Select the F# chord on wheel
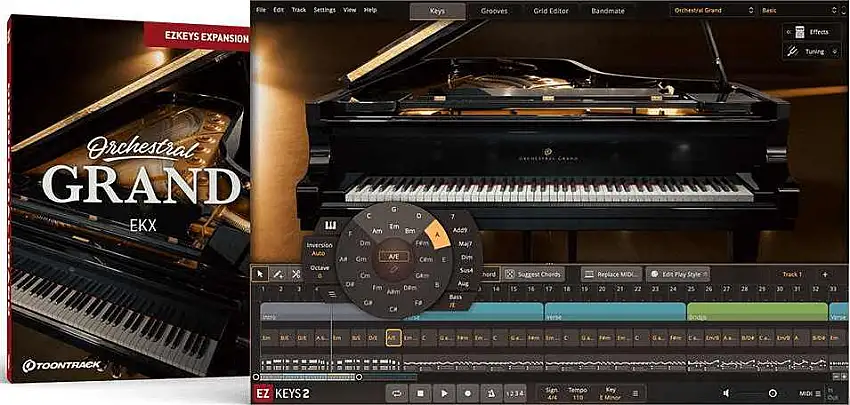The width and height of the screenshot is (850, 405). tap(418, 302)
